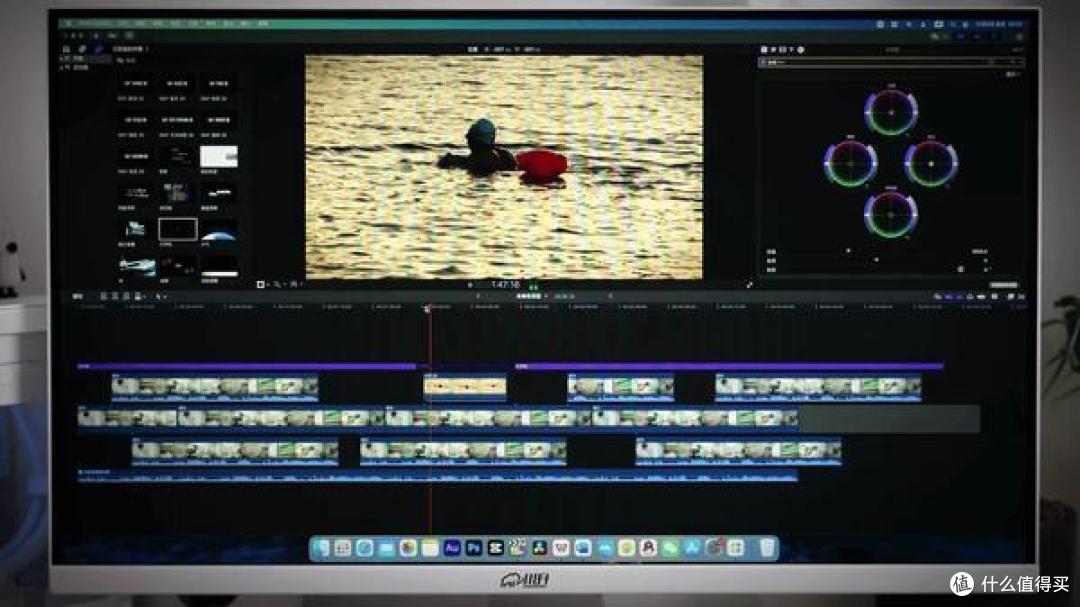Open the Trash in the Dock
The height and width of the screenshot is (607, 1080).
[x=767, y=548]
